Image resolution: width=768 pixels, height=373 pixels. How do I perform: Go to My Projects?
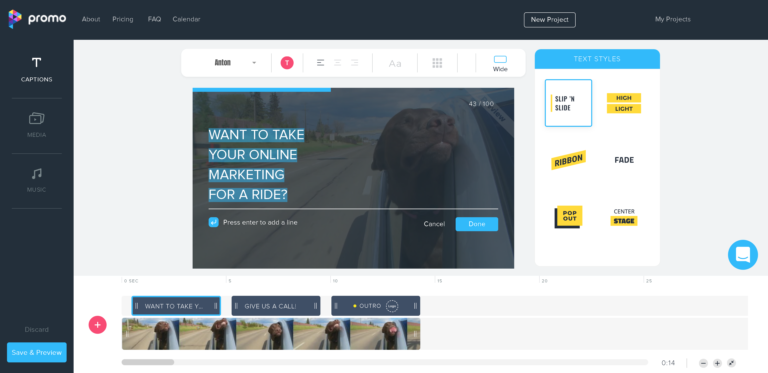point(672,19)
